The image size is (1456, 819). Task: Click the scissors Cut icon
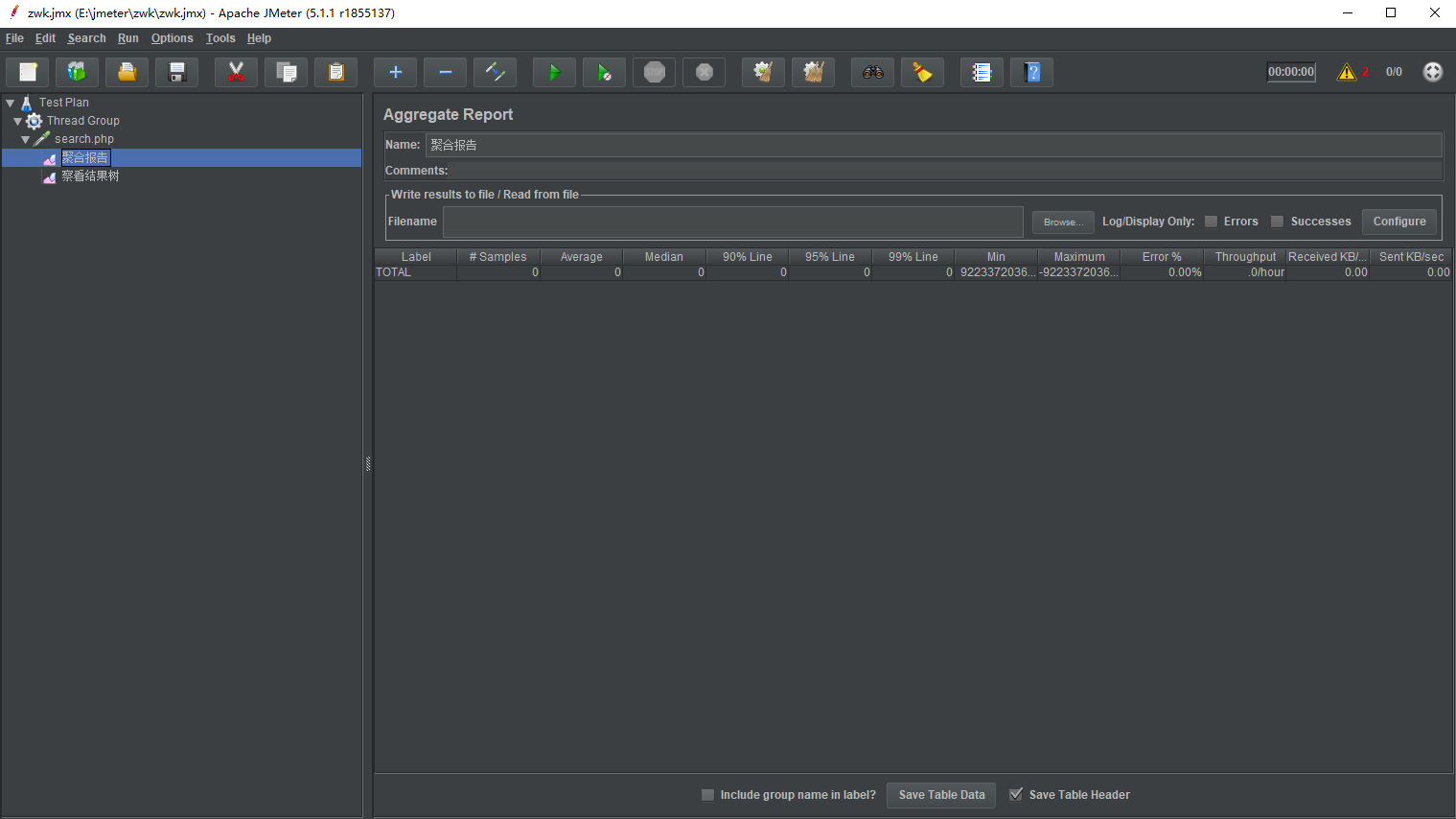(x=236, y=73)
